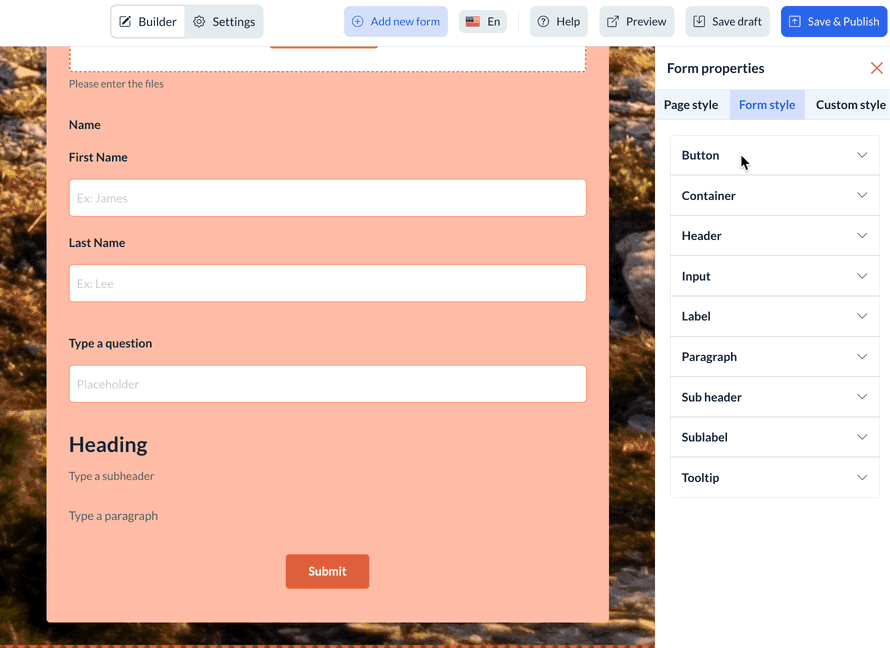This screenshot has height=648, width=890.
Task: Expand the Header section chevron
Action: click(x=862, y=235)
